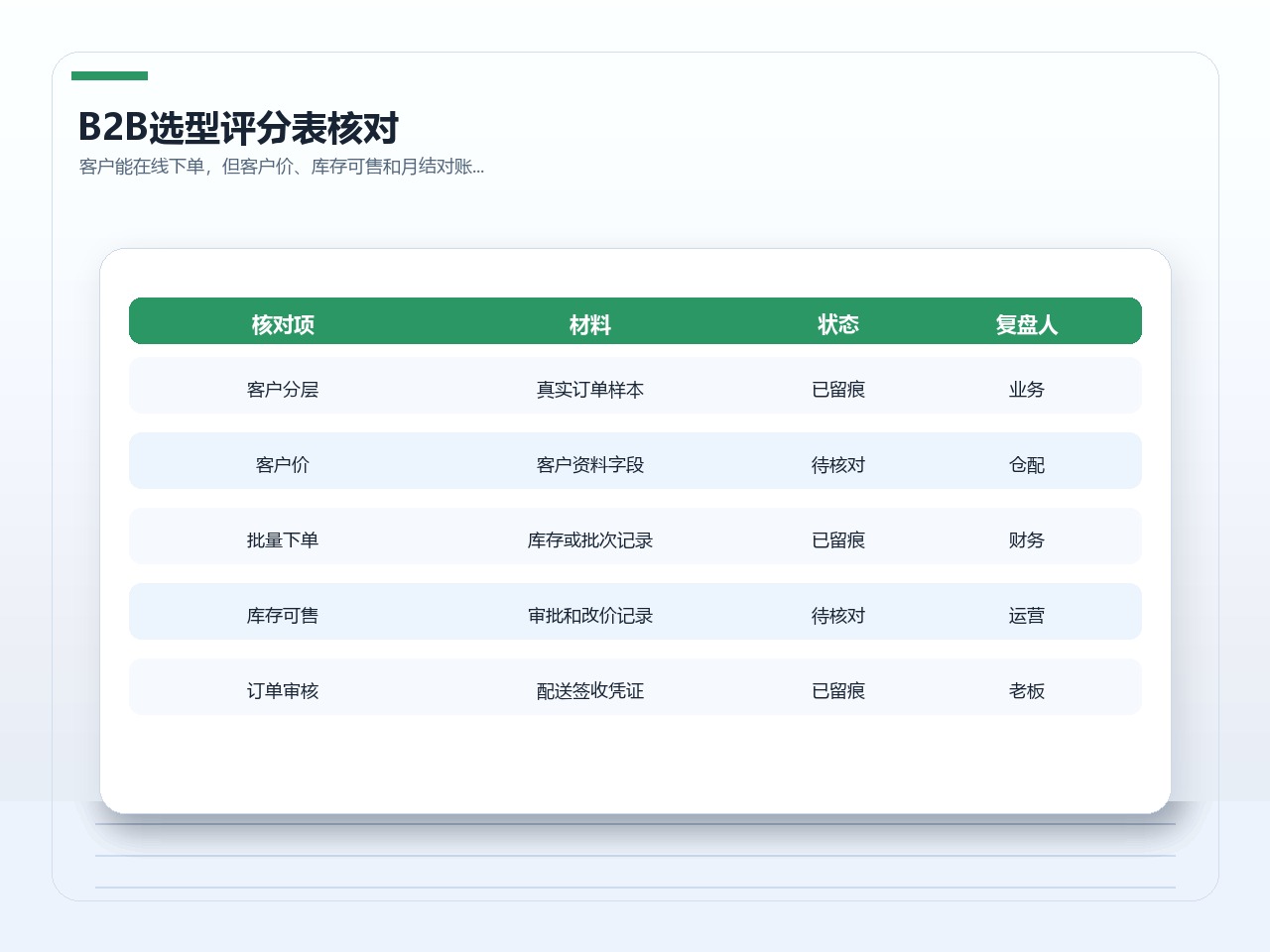Select the 客户分层 row cell

283,390
